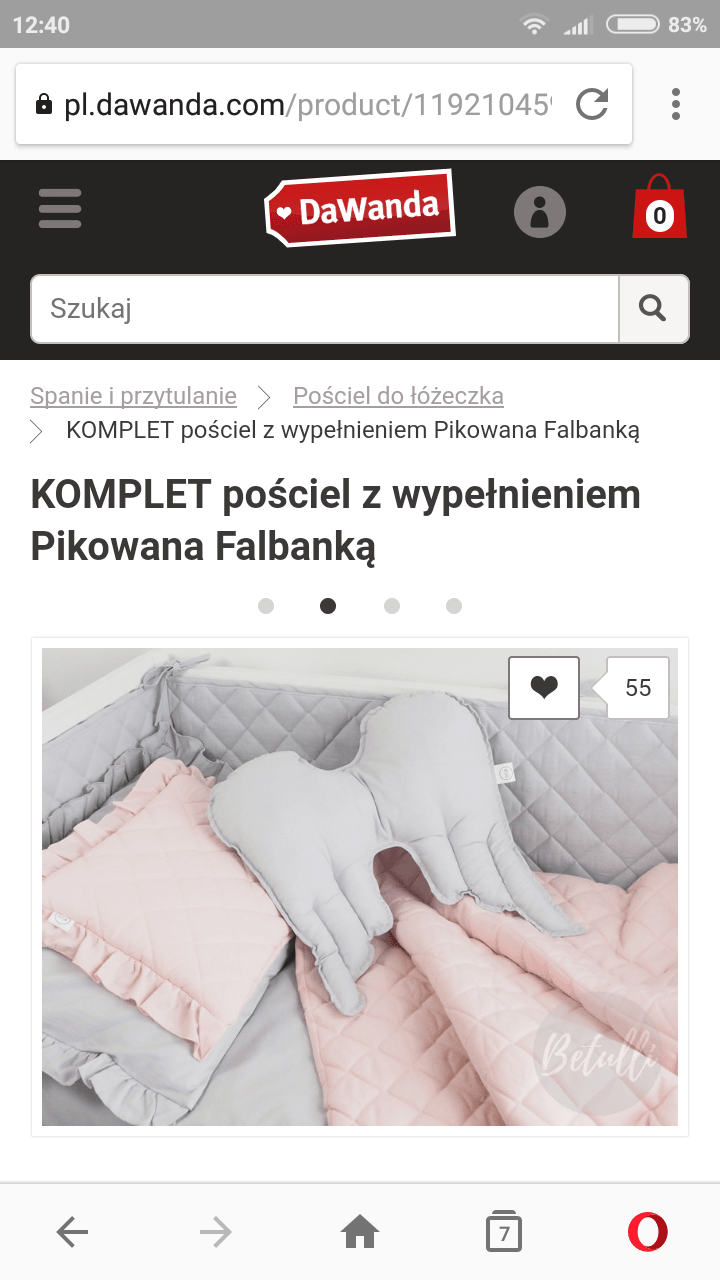Open the red shopping bag cart
The image size is (720, 1280).
pos(659,206)
